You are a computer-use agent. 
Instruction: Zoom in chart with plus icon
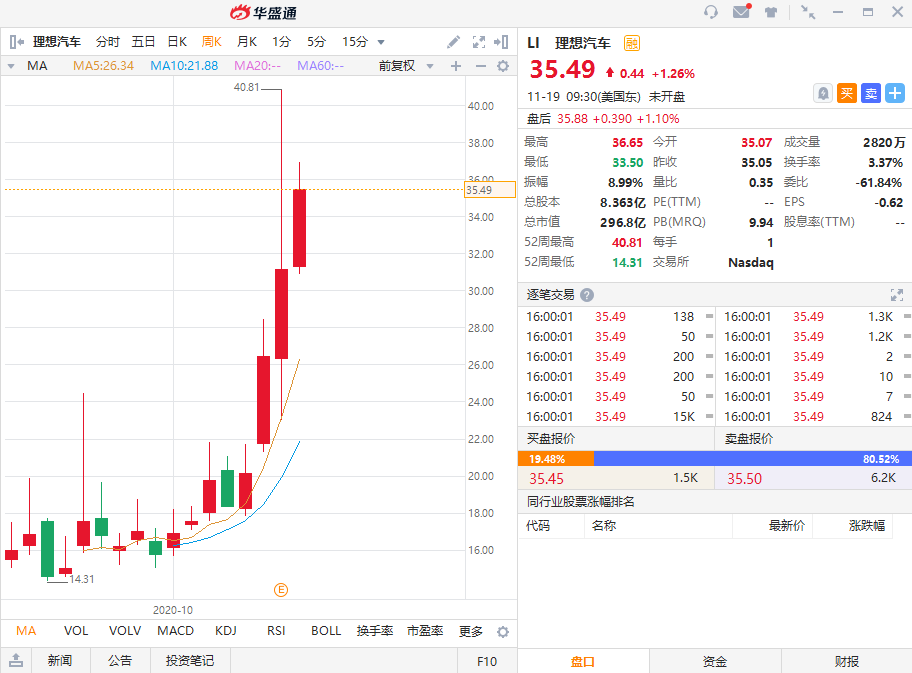[456, 66]
